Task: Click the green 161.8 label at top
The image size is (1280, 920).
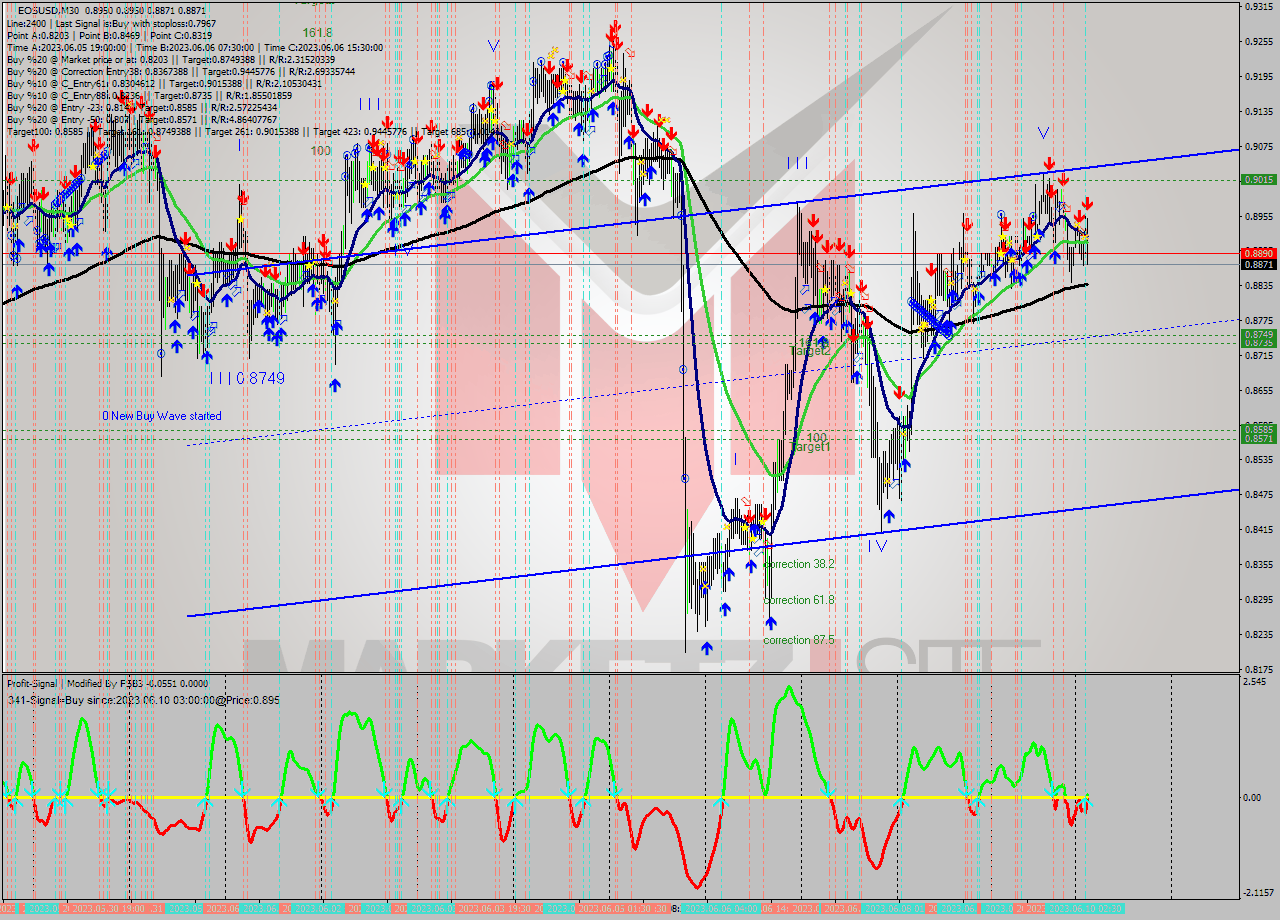Action: (318, 32)
